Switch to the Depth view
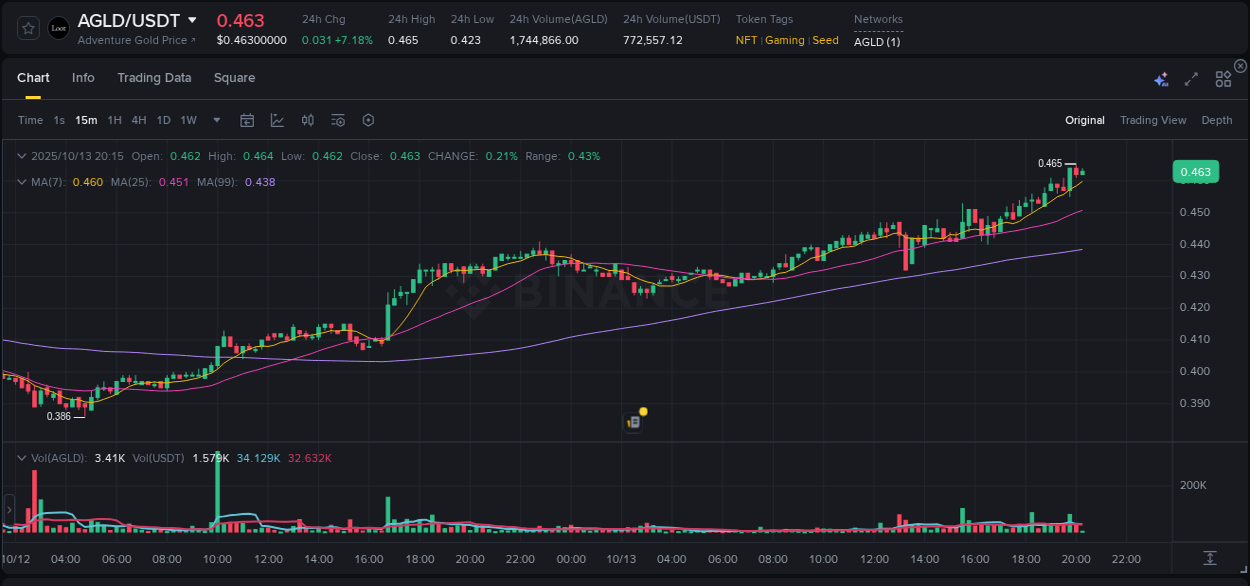 (x=1216, y=120)
